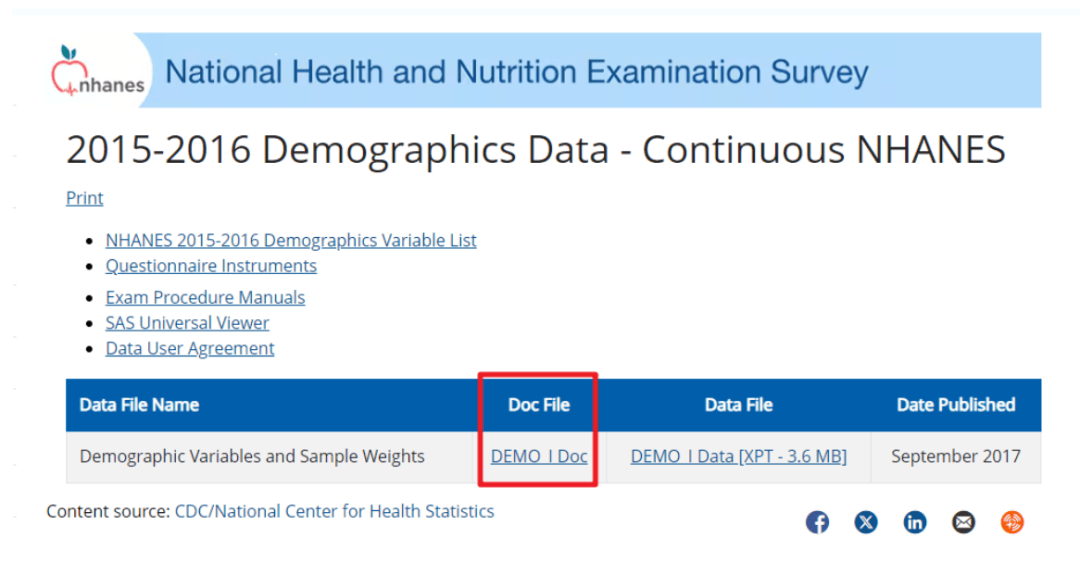Share the page on X (Twitter)
Viewport: 1080px width, 562px height.
[866, 522]
